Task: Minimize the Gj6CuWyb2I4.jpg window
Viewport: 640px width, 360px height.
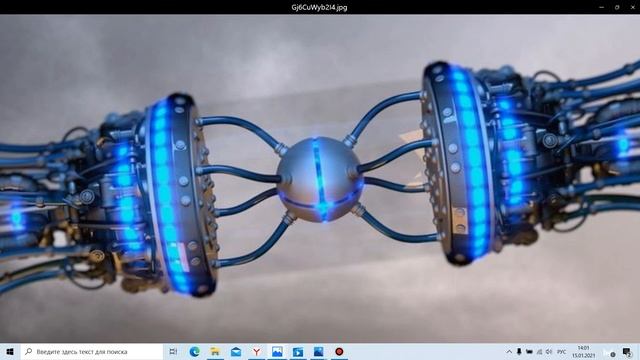Action: [601, 7]
